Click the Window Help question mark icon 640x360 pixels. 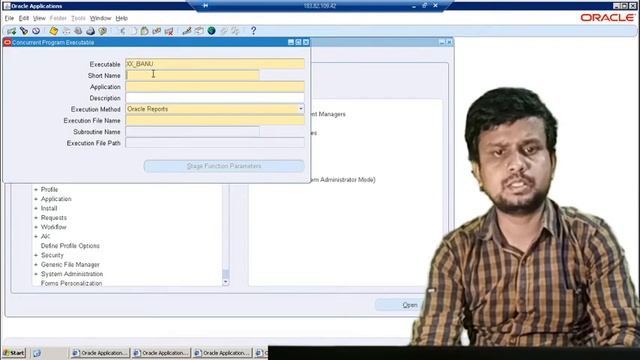point(253,31)
